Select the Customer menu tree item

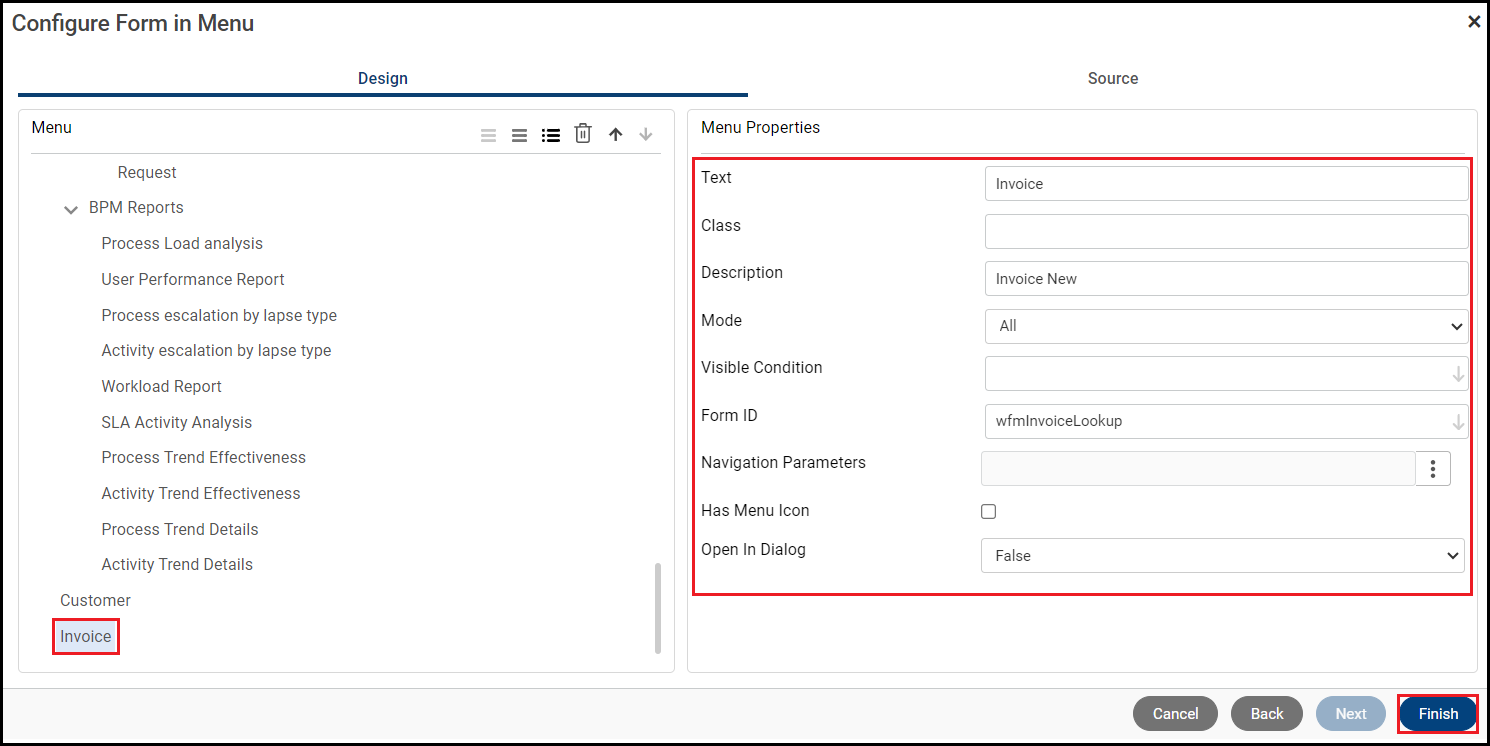(95, 601)
